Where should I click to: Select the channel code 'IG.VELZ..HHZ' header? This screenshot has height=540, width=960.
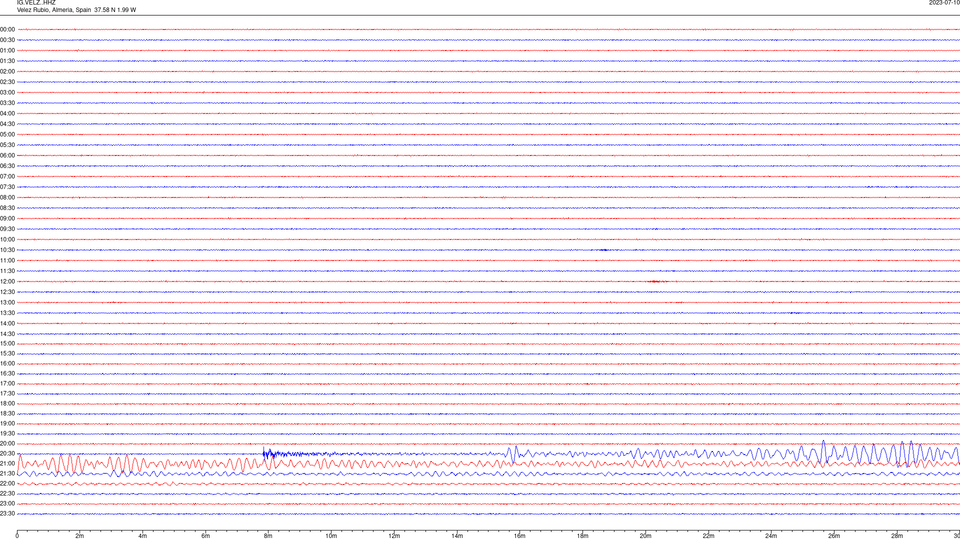[36, 3]
